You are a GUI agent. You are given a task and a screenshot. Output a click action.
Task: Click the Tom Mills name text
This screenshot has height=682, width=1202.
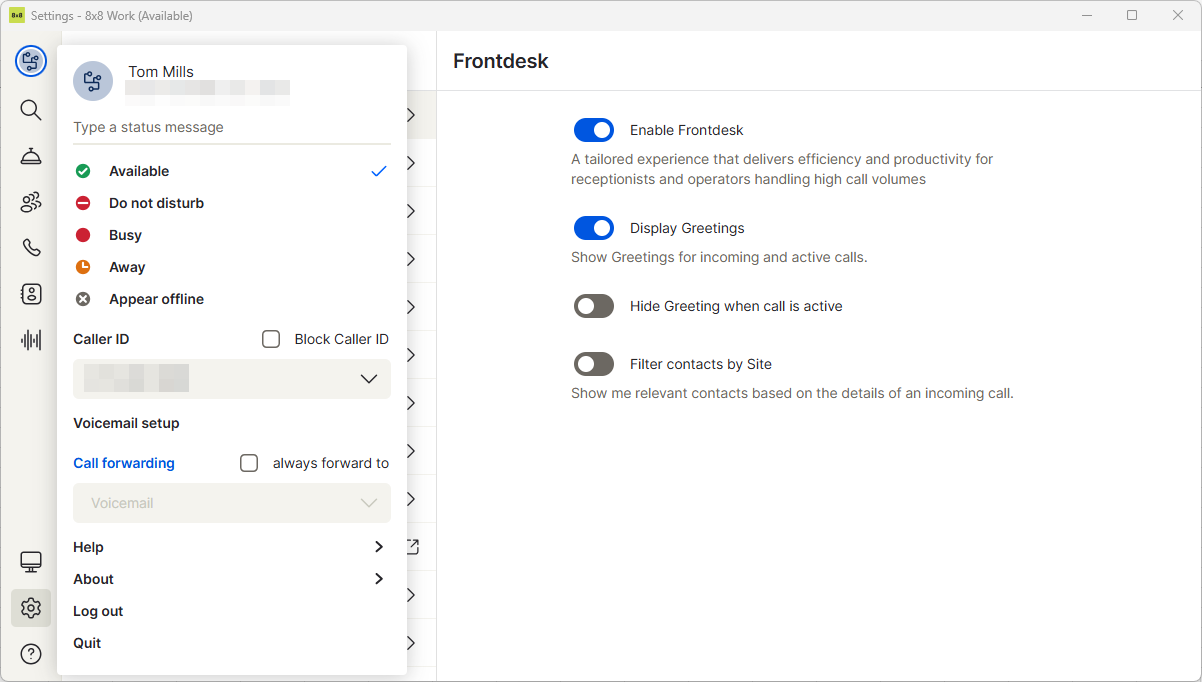coord(161,72)
